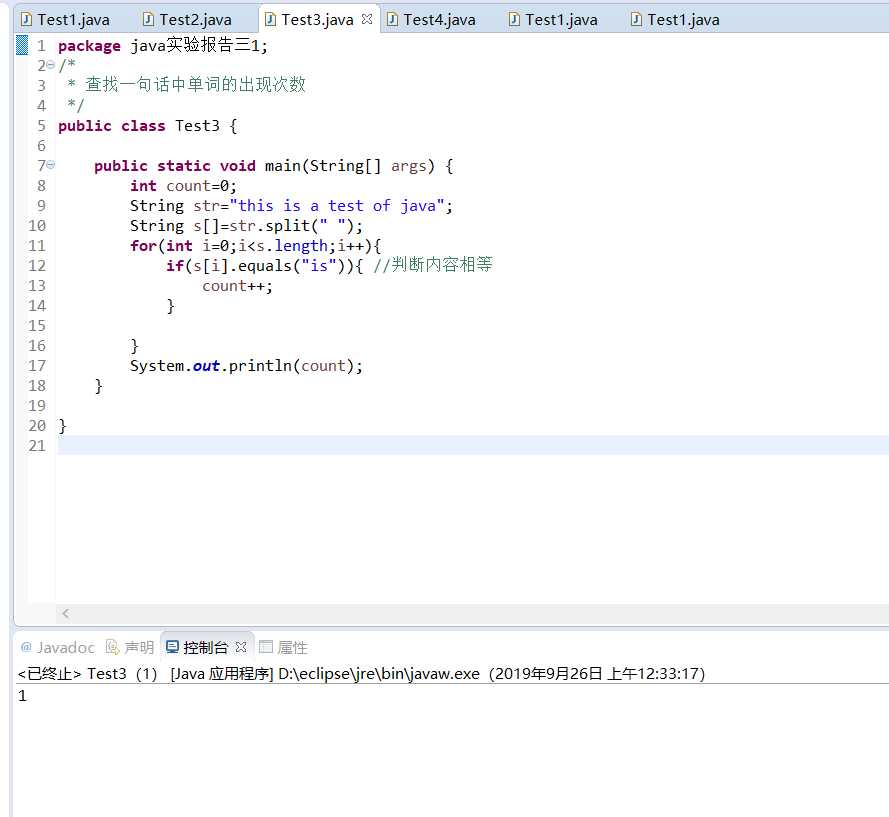
Task: Switch to the Test4.java editor tab
Action: (432, 20)
